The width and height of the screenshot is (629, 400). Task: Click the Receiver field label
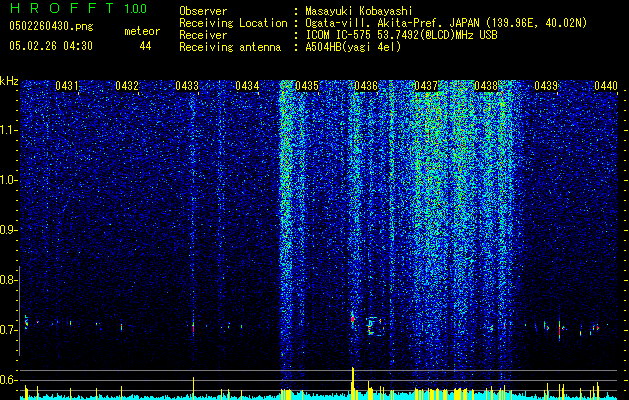[203, 35]
